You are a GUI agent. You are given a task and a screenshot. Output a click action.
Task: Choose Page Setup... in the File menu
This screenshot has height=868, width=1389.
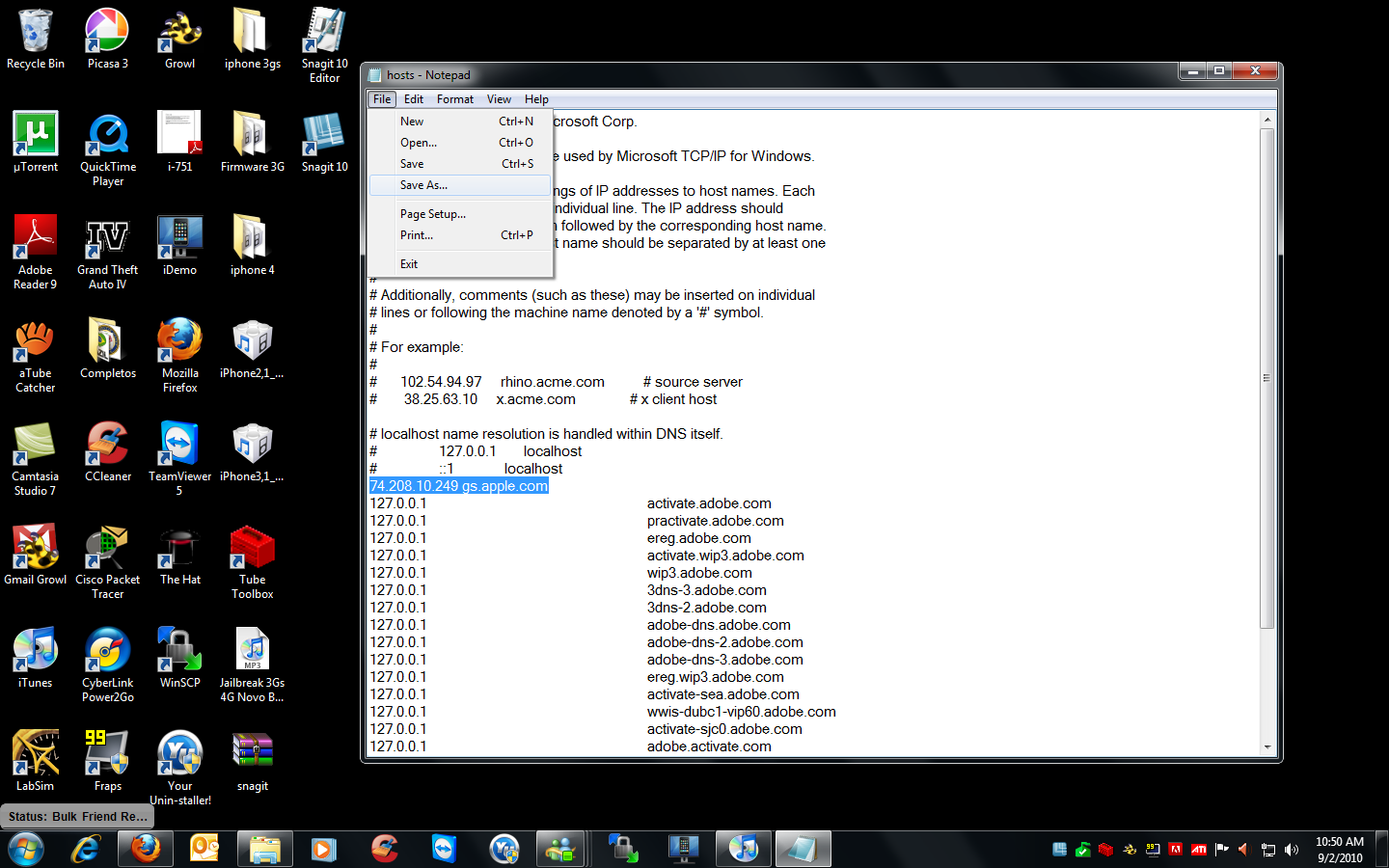(x=460, y=214)
